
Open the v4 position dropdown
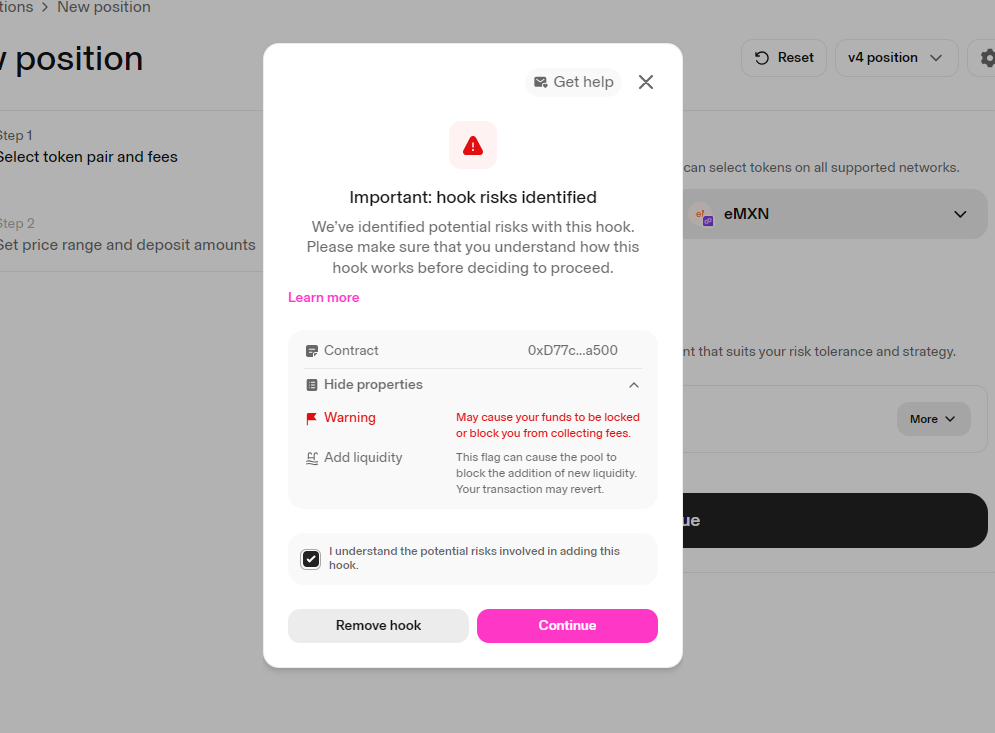click(896, 58)
